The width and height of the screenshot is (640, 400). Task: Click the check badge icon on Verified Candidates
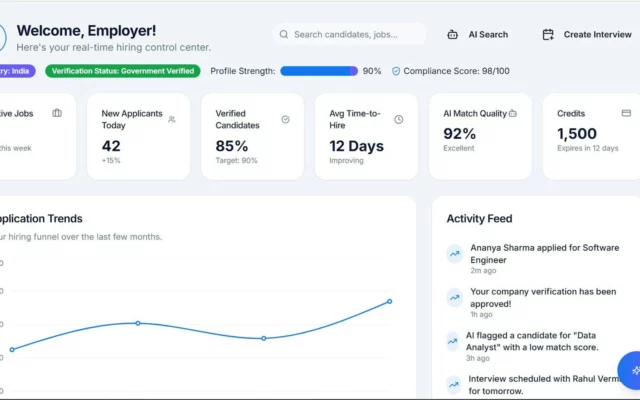point(285,119)
